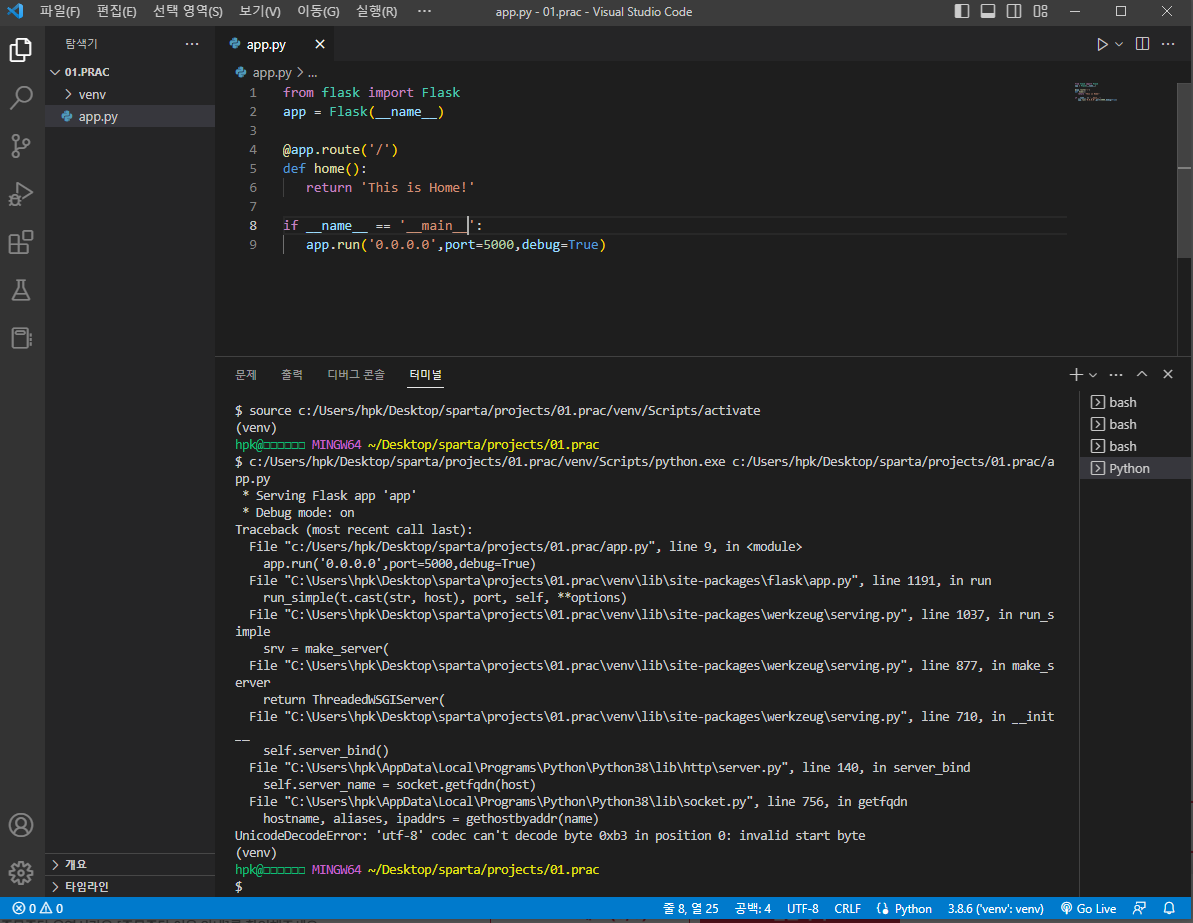This screenshot has width=1193, height=923.
Task: Open the 편집(E) menu
Action: [116, 11]
